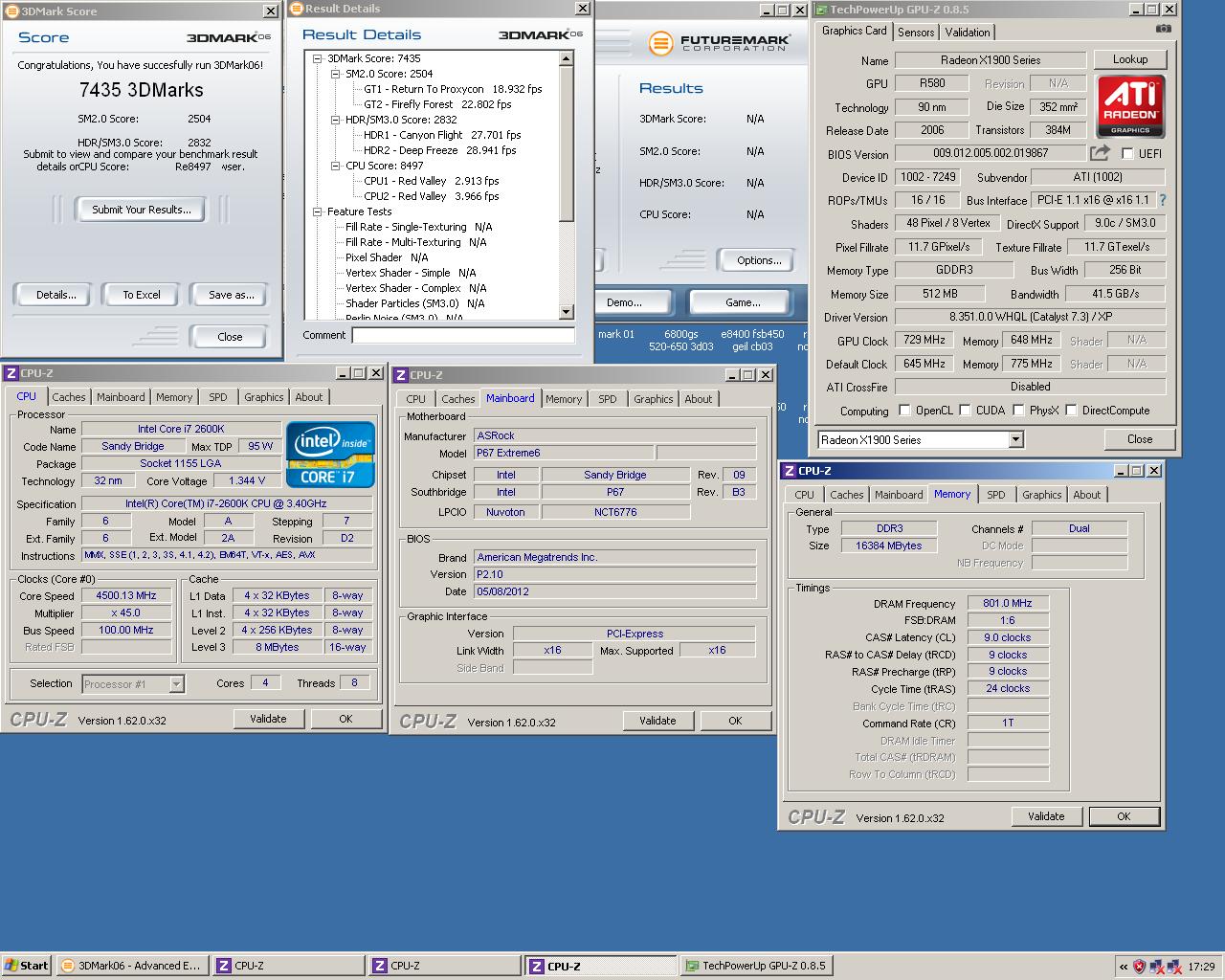The image size is (1225, 980).
Task: Click the Z icon in the CPU-Z Mainboard title bar
Action: (x=401, y=375)
